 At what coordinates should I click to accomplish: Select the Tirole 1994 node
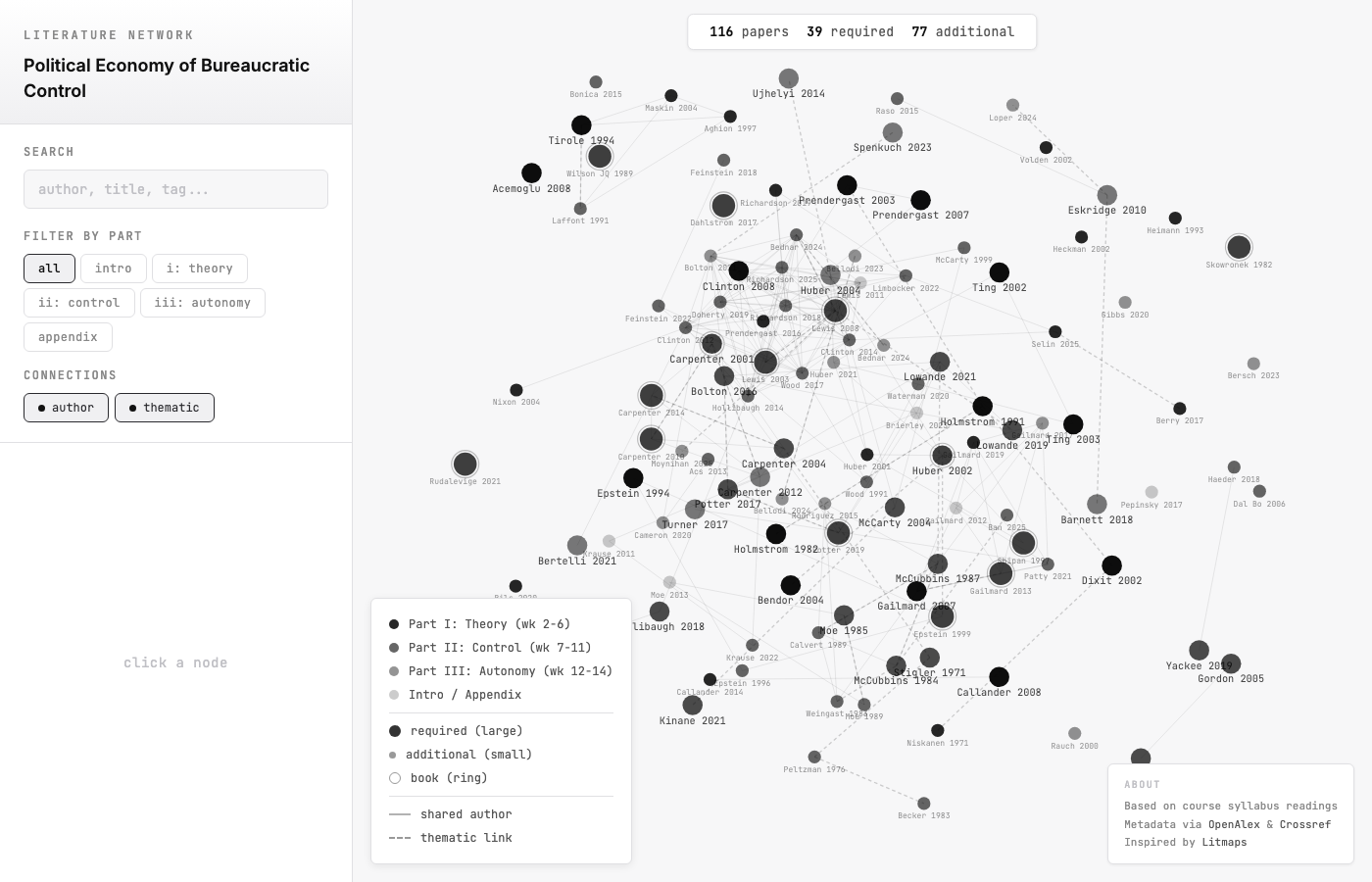point(581,124)
